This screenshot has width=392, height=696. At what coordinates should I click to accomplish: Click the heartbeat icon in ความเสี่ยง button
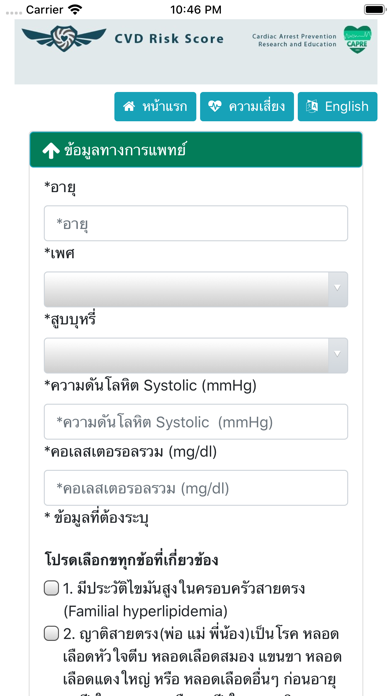(x=214, y=107)
